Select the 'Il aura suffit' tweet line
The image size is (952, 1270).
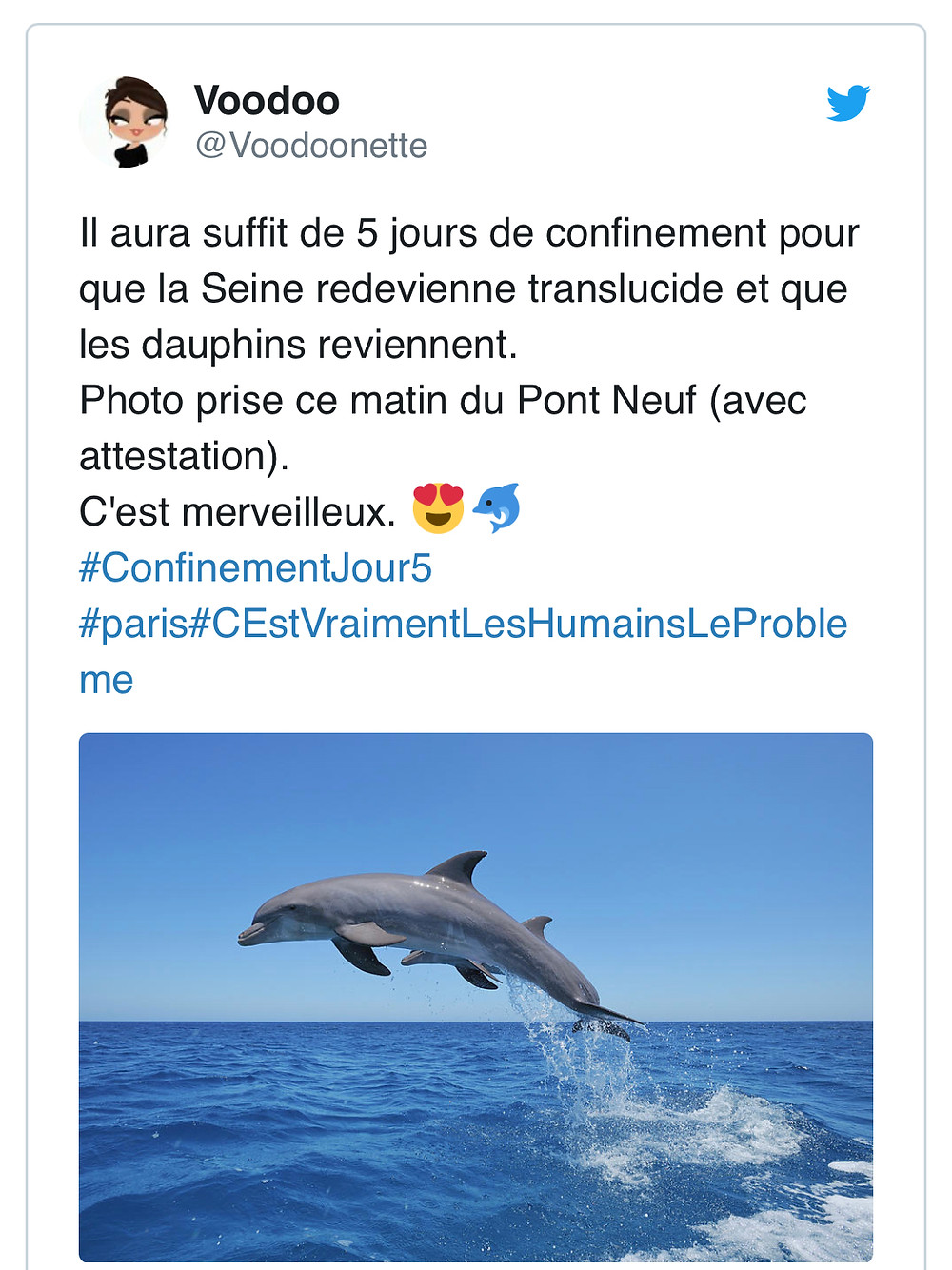coord(469,233)
